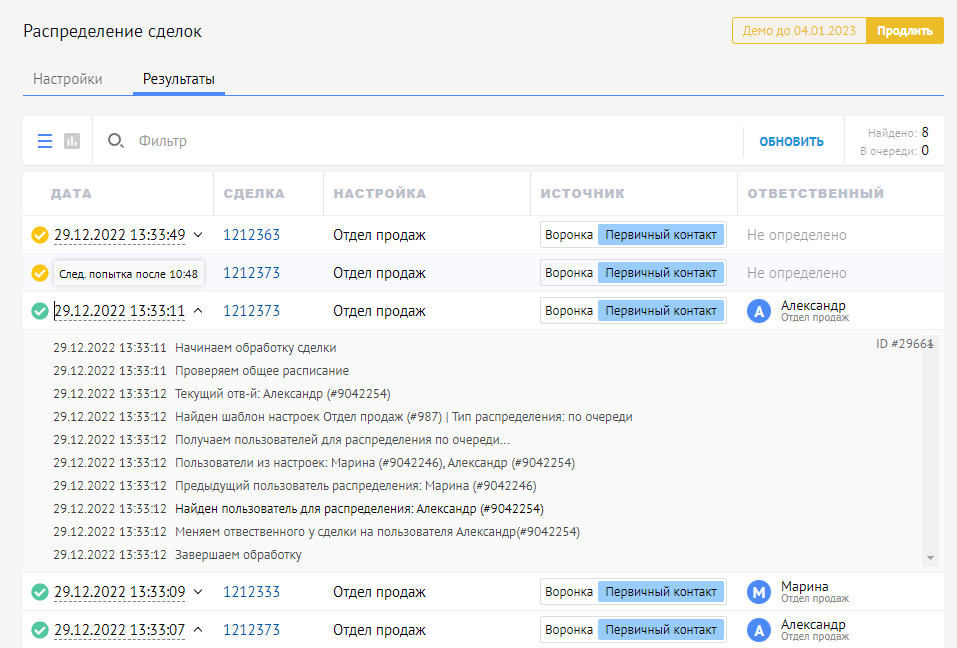The width and height of the screenshot is (957, 648).
Task: Click the Продлить button
Action: pyautogui.click(x=905, y=31)
